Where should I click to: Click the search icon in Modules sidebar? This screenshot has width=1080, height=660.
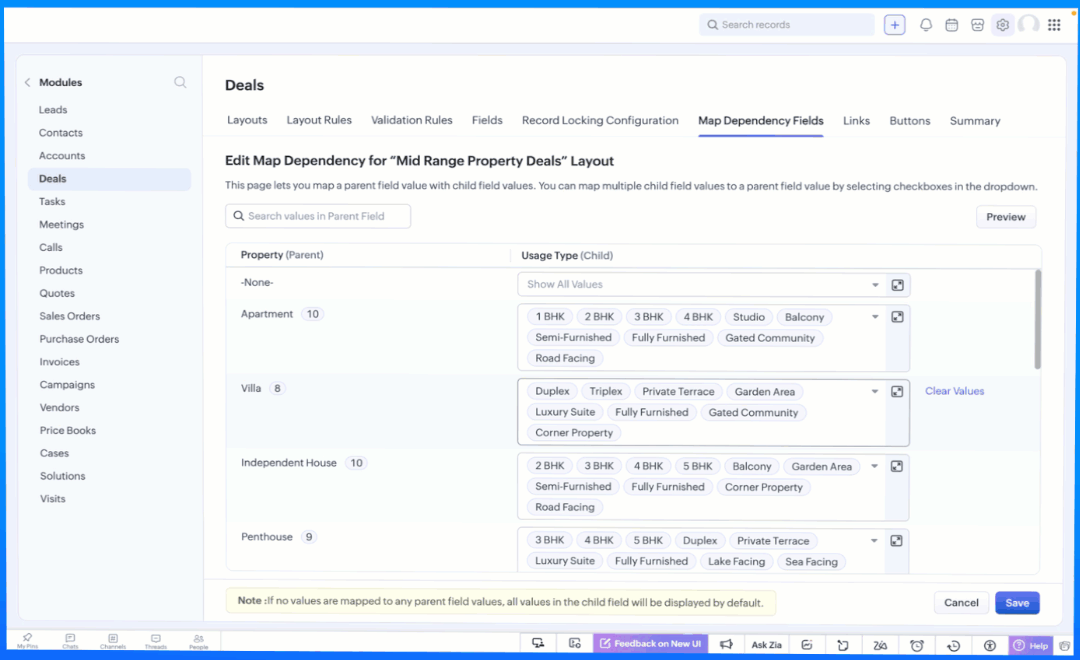pyautogui.click(x=180, y=82)
